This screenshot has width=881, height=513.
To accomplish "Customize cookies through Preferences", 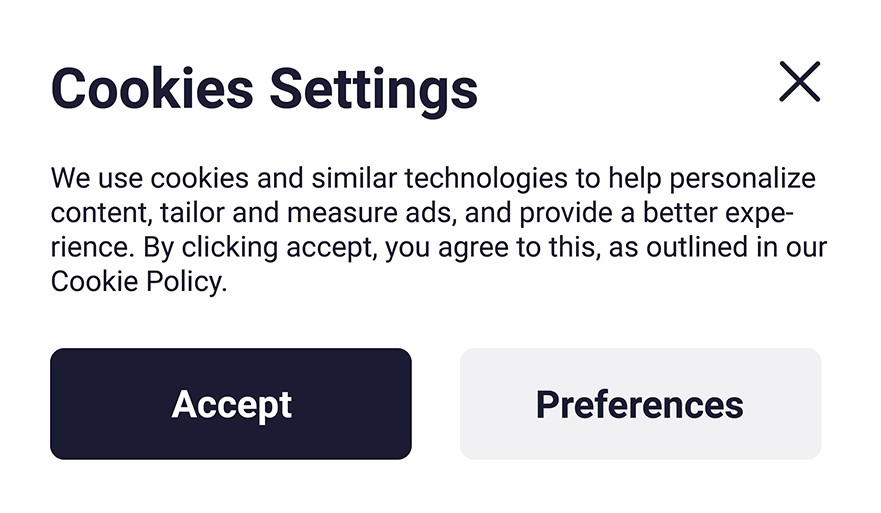I will pos(640,404).
